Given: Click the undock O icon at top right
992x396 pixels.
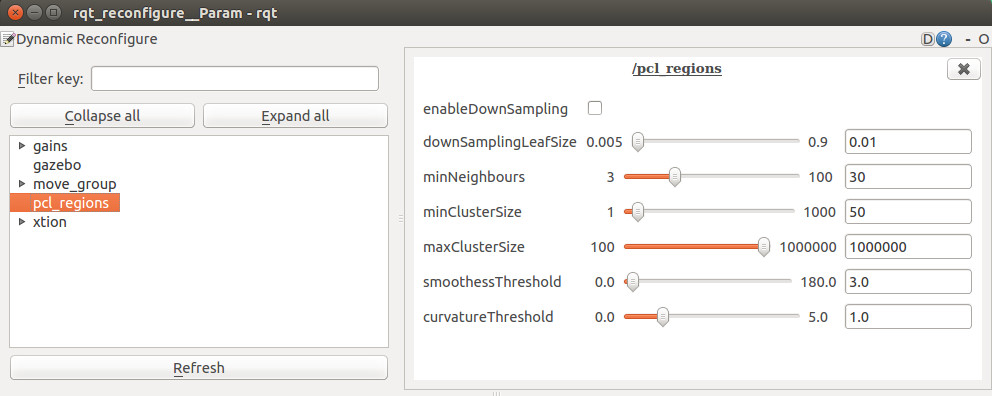Looking at the screenshot, I should tap(984, 40).
